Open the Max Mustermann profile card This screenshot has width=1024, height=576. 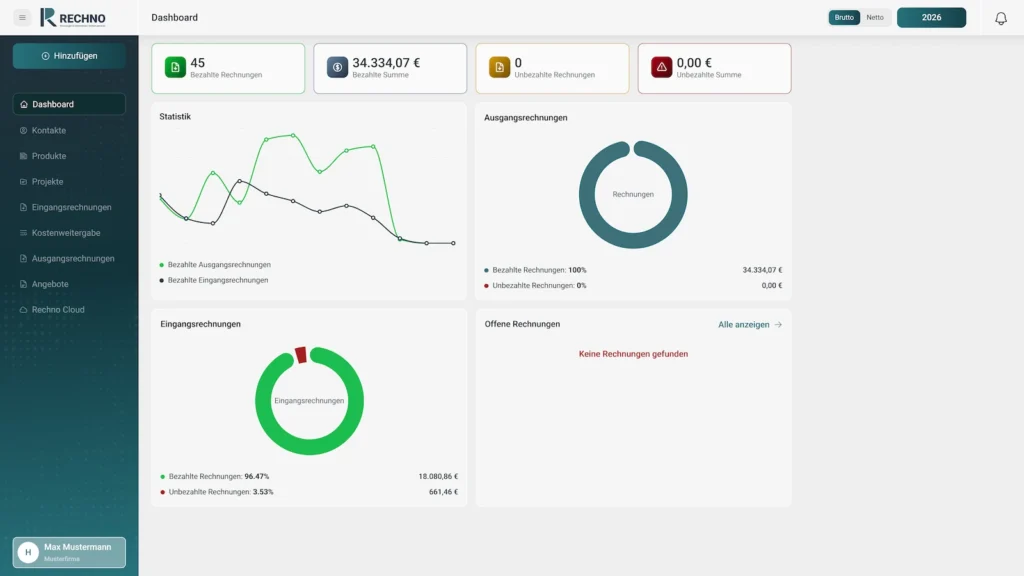click(69, 552)
